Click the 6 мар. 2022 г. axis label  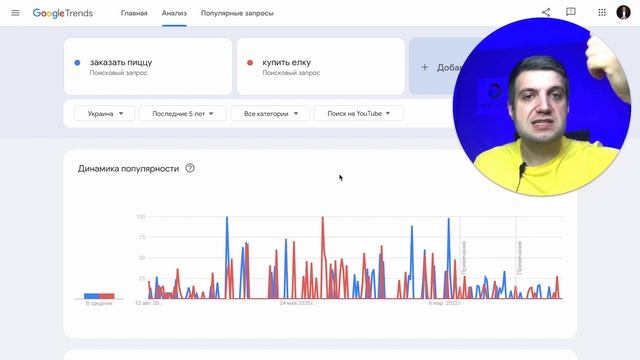pyautogui.click(x=444, y=303)
